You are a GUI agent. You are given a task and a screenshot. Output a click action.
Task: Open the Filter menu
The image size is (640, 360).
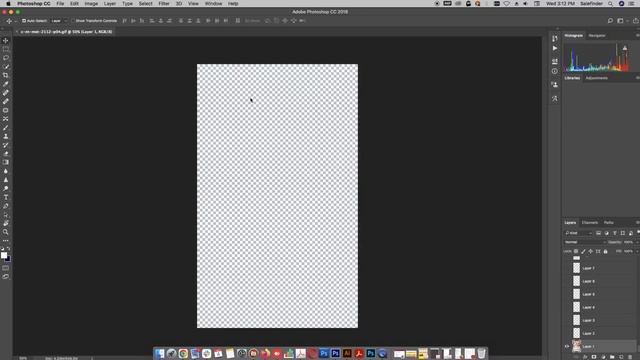click(164, 4)
